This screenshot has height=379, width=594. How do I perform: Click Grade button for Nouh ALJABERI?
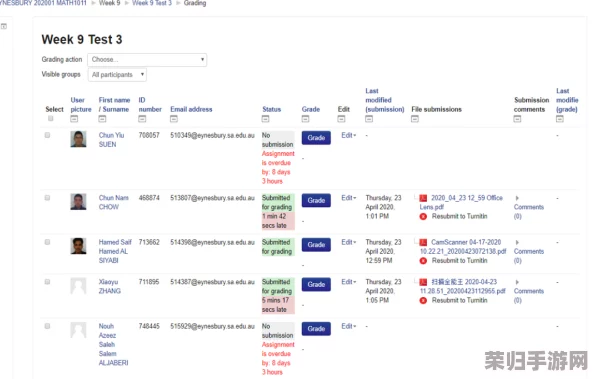click(316, 329)
